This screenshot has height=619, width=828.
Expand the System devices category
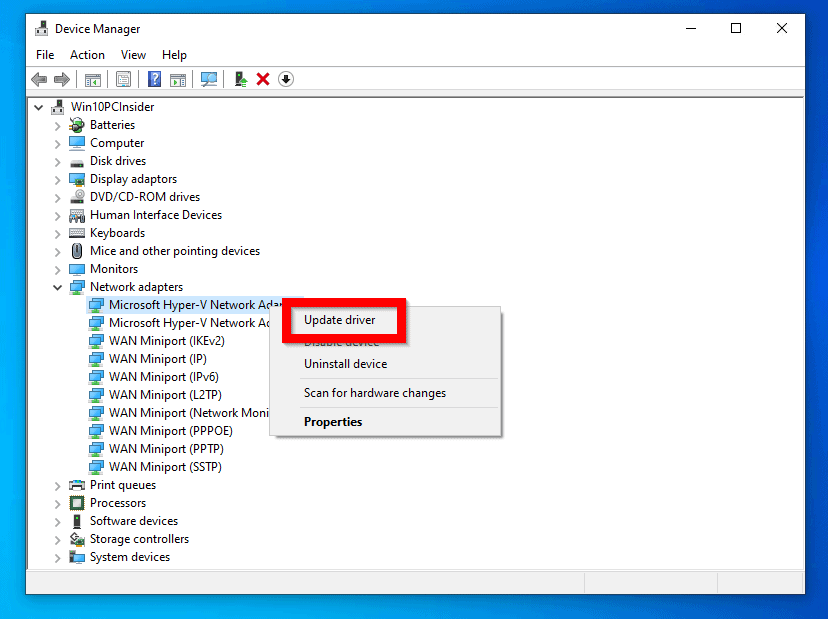click(x=58, y=557)
